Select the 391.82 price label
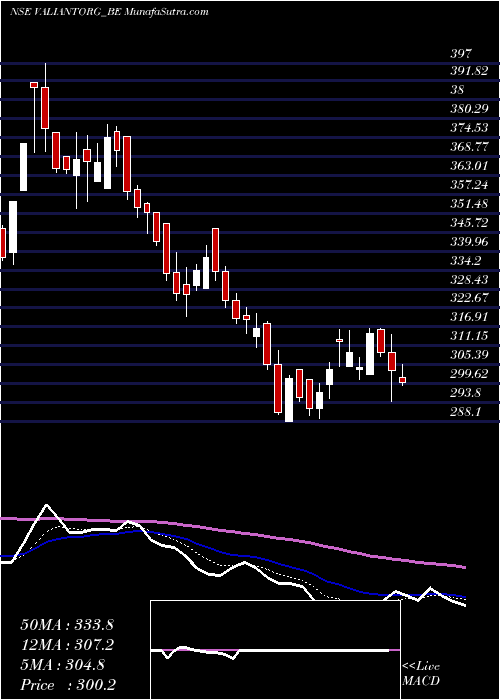500x700 pixels. tap(469, 71)
